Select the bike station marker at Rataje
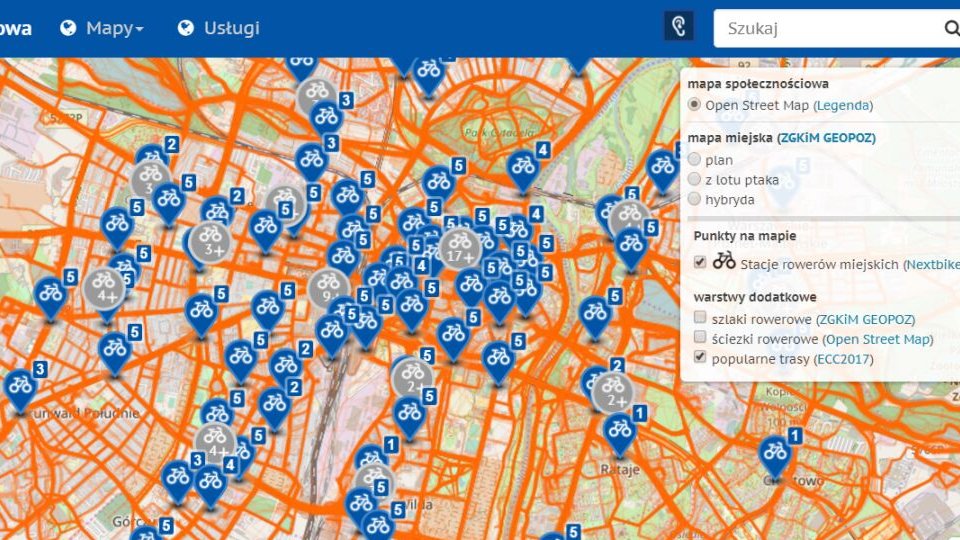This screenshot has width=960, height=540. click(x=619, y=431)
